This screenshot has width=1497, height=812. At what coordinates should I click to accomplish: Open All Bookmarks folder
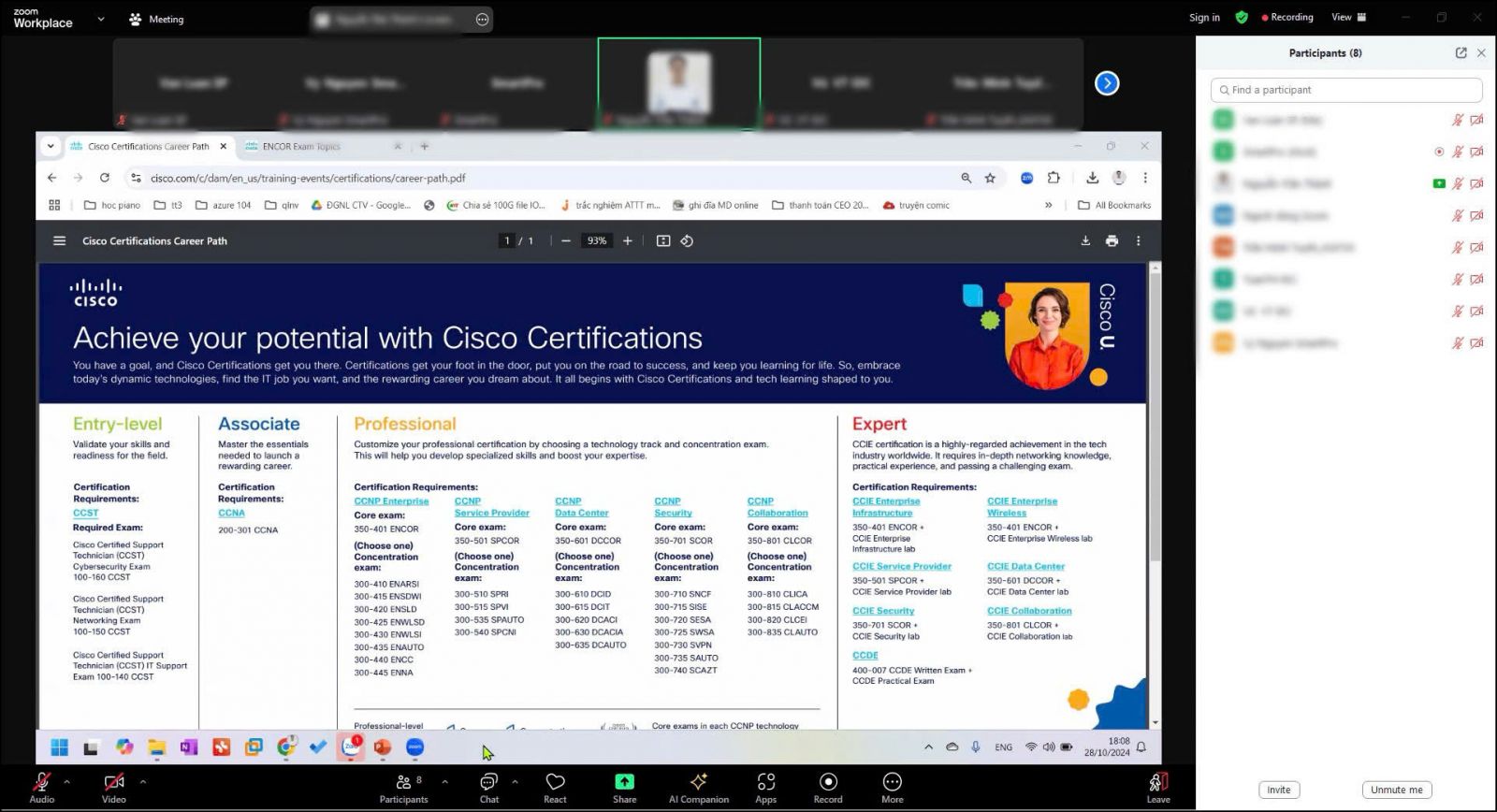tap(1114, 205)
